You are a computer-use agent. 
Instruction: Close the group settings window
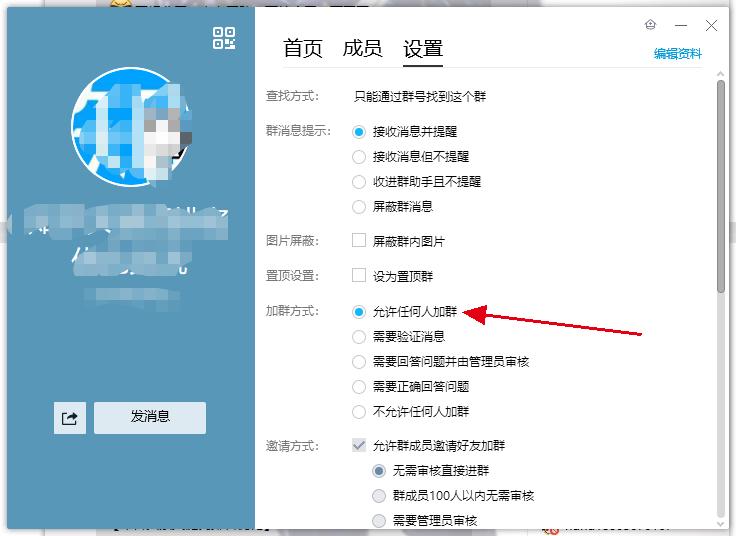click(711, 25)
